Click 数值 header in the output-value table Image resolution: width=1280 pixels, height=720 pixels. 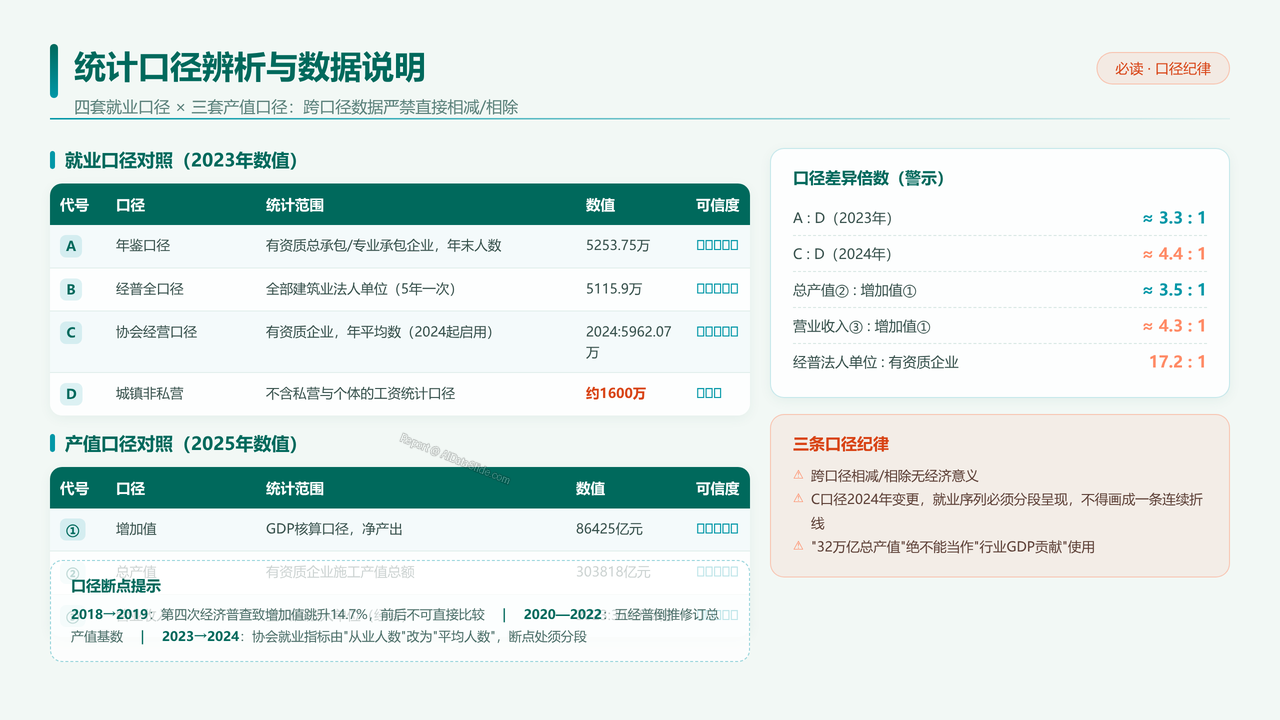pos(590,489)
